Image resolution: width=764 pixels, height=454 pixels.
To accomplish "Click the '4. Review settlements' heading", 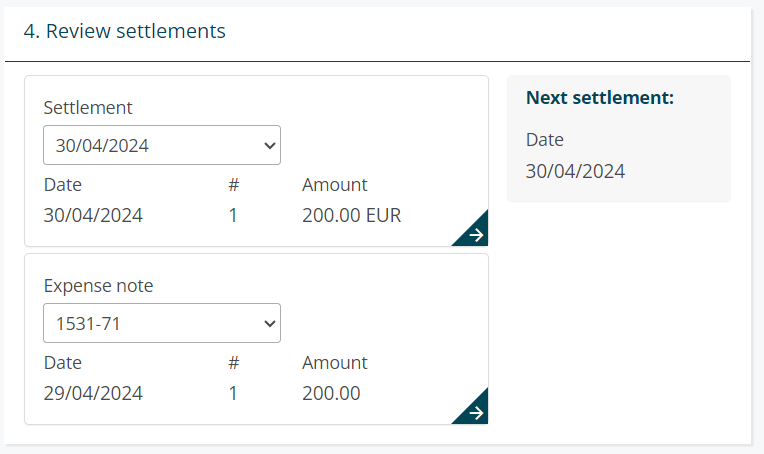I will tap(125, 32).
